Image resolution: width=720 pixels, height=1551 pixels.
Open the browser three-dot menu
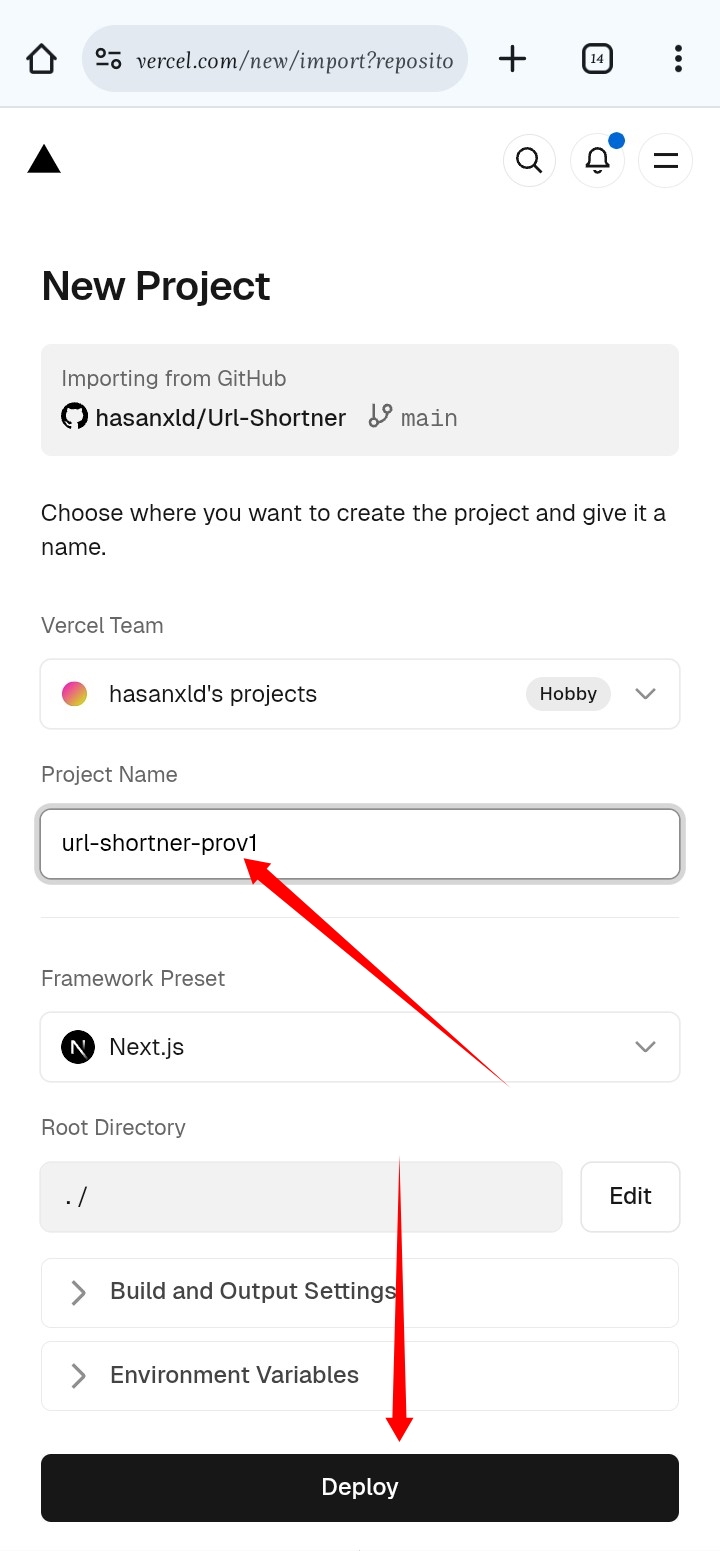pos(678,59)
